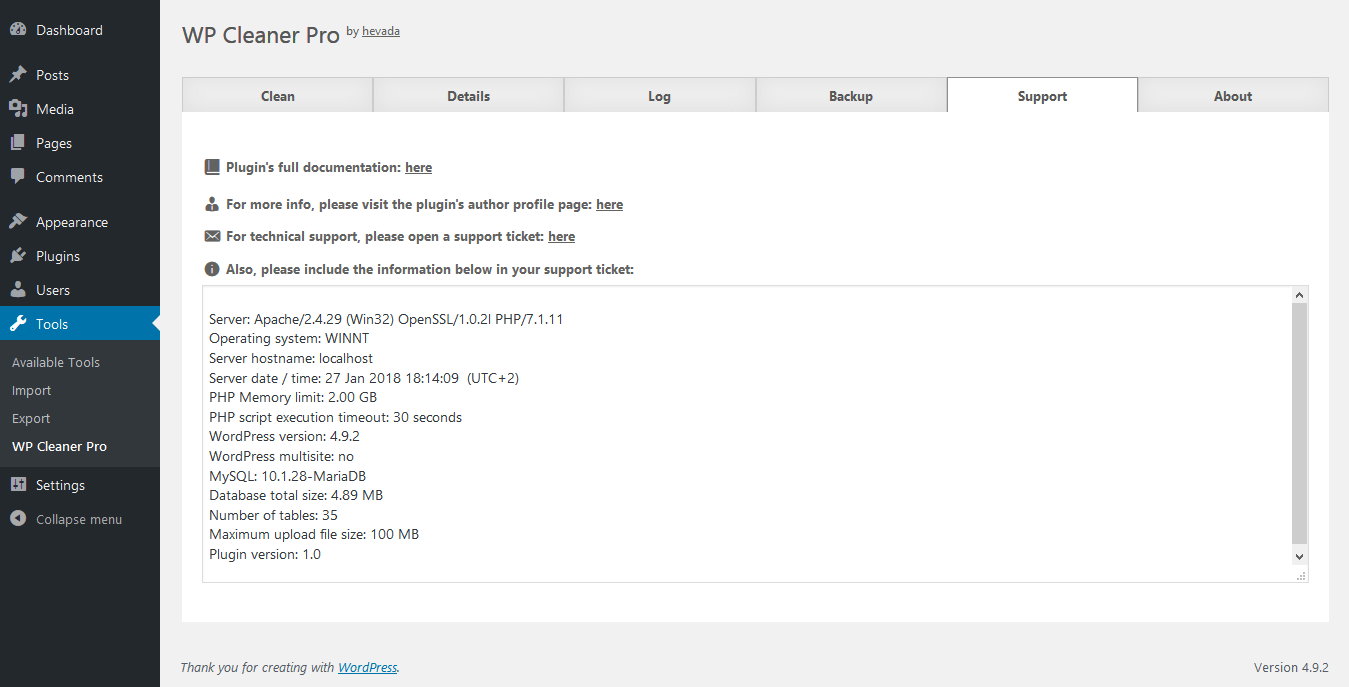The image size is (1349, 687).
Task: Click the documentation book icon
Action: [x=212, y=166]
